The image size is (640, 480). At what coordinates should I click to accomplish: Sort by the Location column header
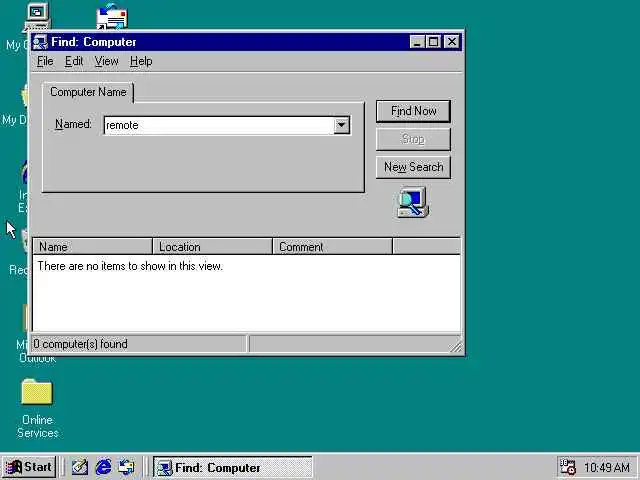point(212,247)
